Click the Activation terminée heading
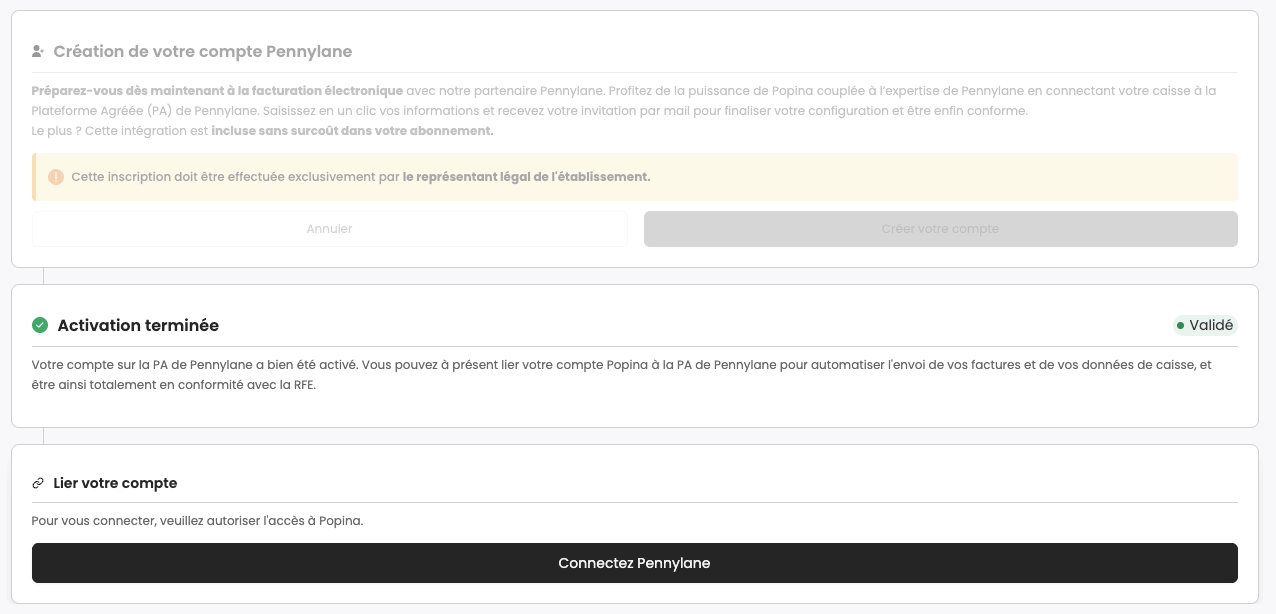The width and height of the screenshot is (1276, 614). [138, 325]
